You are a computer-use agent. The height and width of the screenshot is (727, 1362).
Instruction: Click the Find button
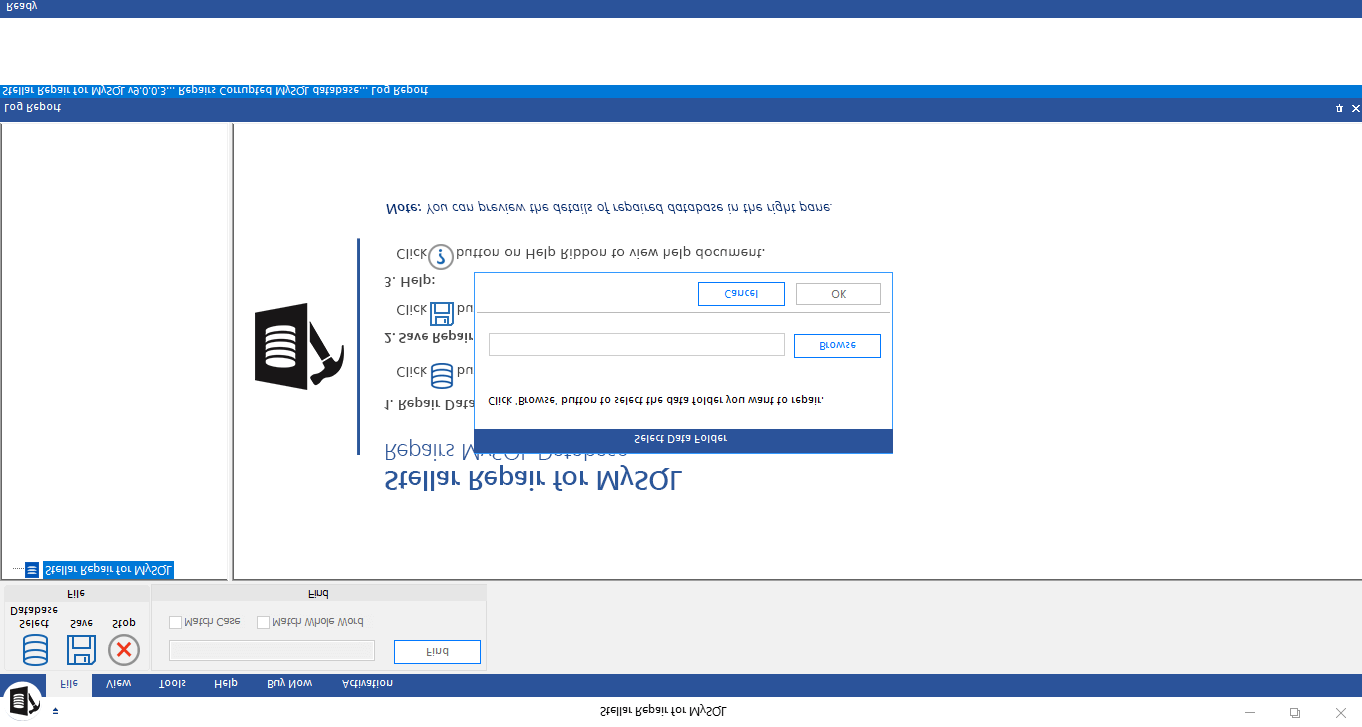point(437,651)
